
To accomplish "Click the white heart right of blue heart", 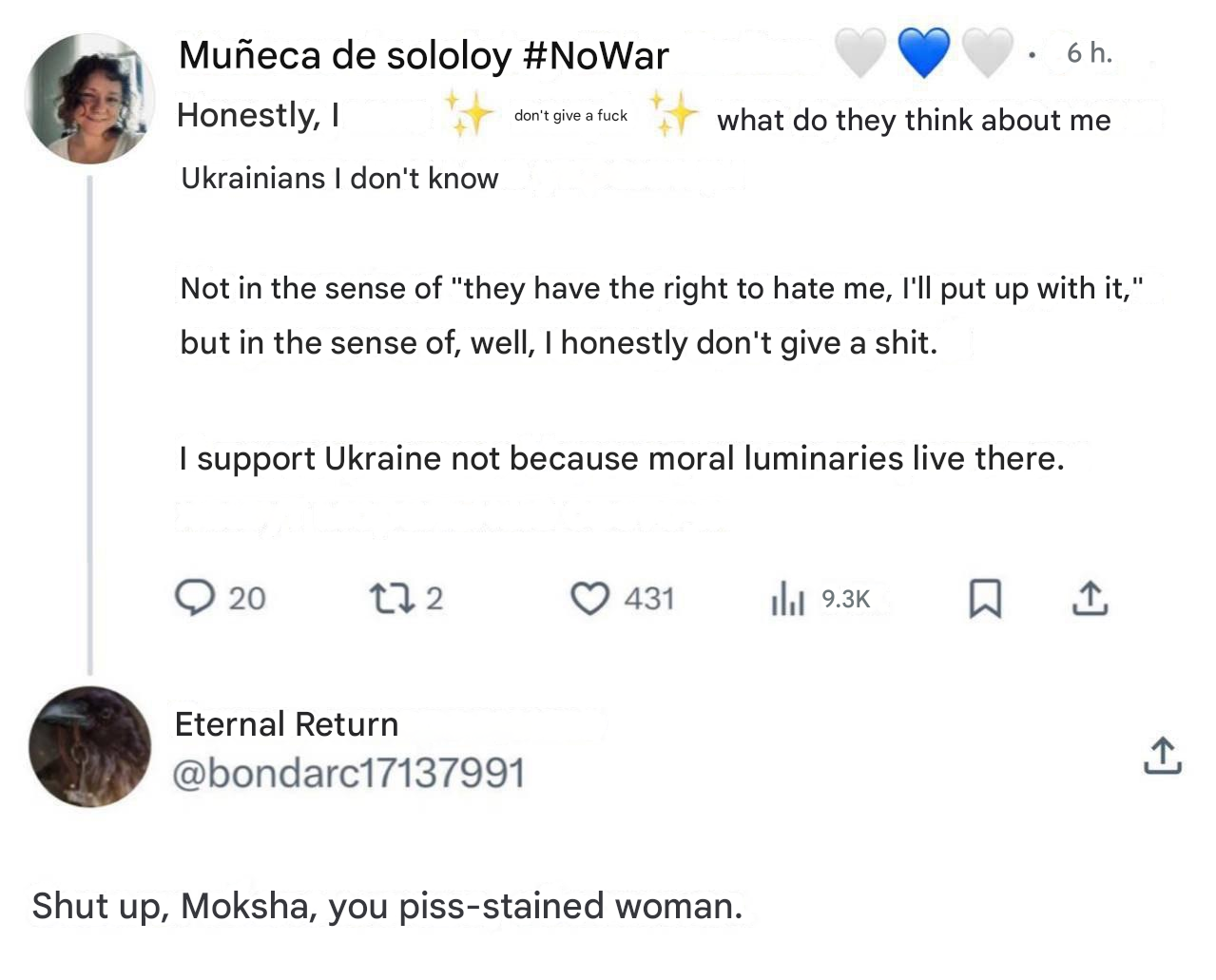I will tap(987, 52).
